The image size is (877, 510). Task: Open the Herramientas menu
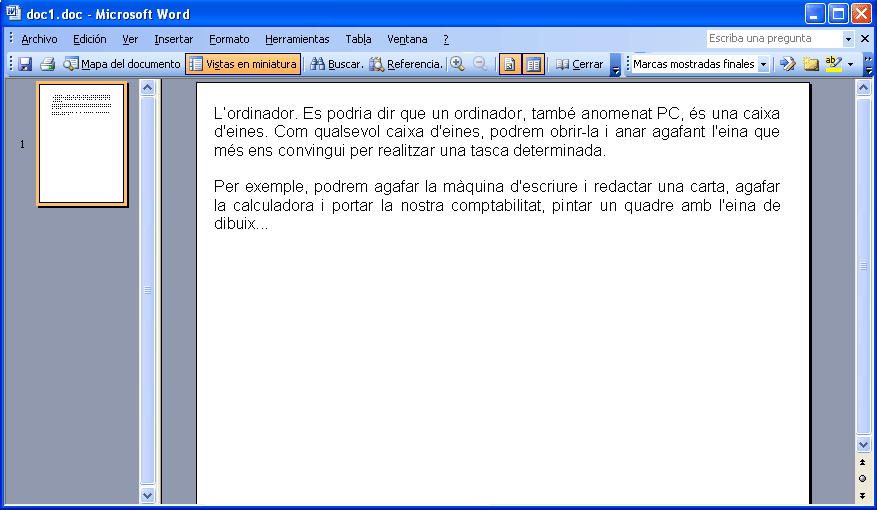[x=297, y=39]
